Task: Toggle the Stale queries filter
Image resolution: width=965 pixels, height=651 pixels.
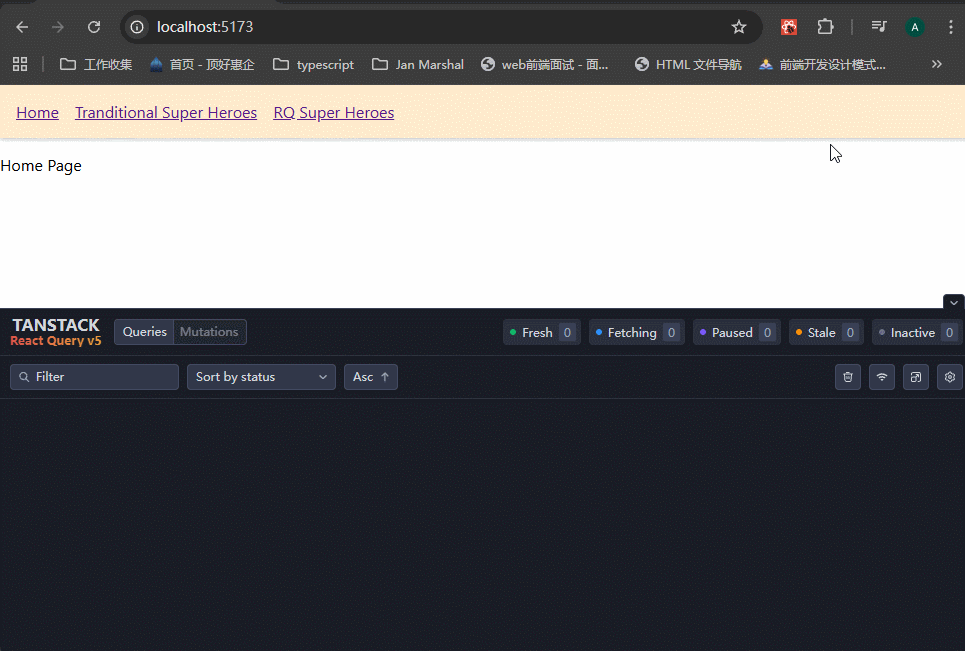Action: 825,333
